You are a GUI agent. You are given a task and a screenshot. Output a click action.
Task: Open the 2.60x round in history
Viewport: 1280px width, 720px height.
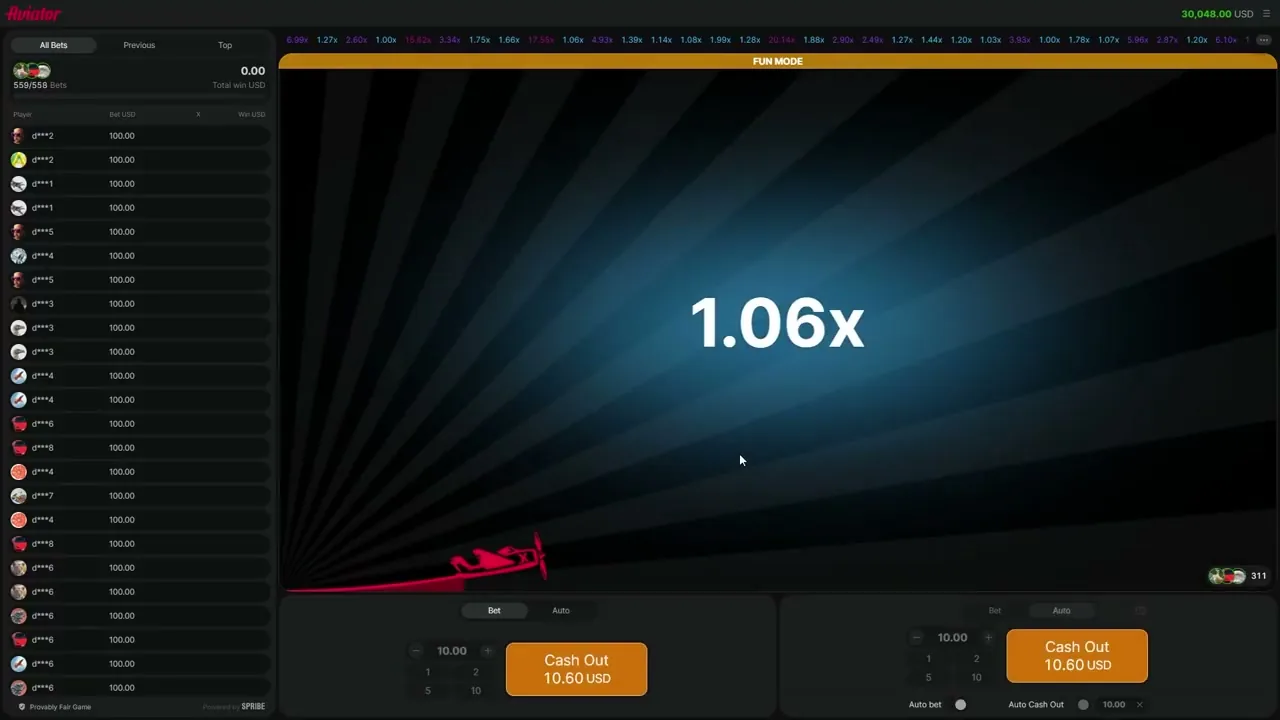click(x=356, y=40)
